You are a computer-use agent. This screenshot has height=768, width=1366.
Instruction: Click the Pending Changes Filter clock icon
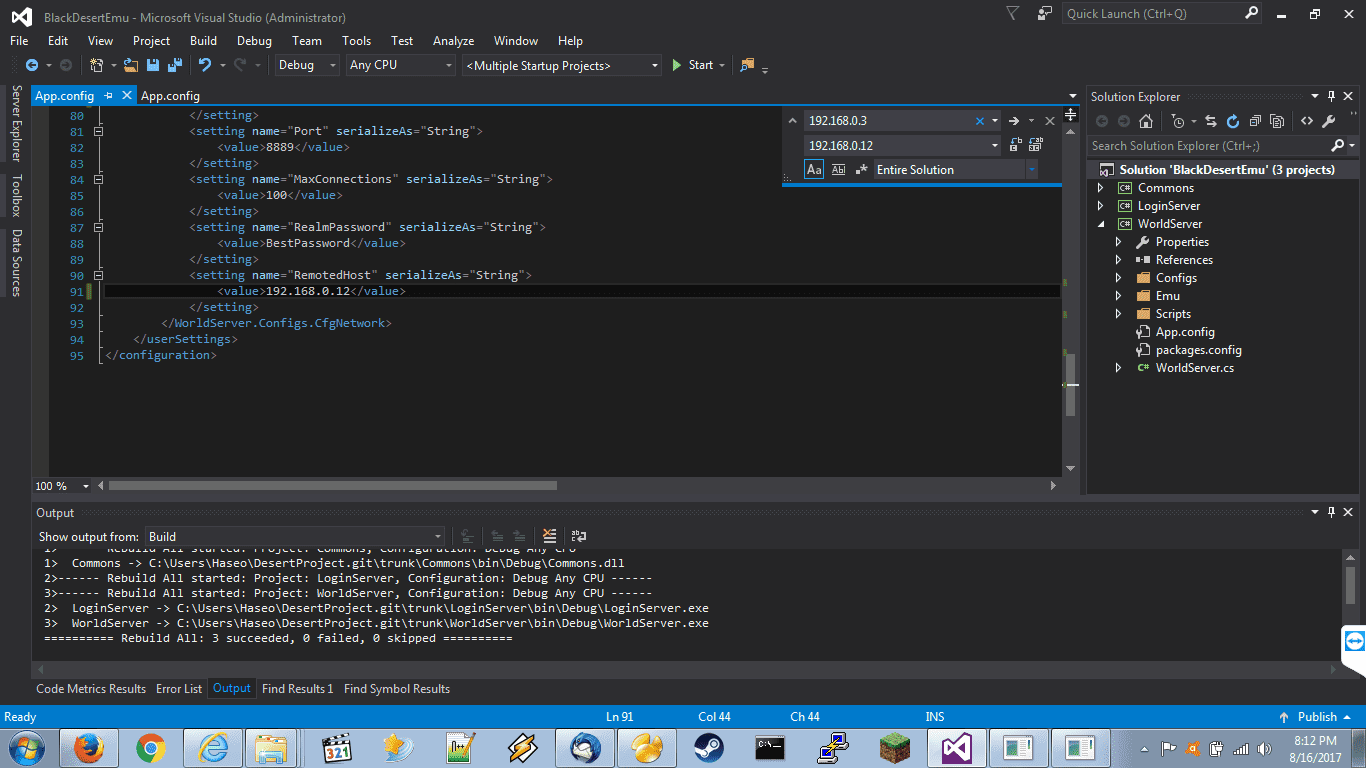coord(1179,121)
